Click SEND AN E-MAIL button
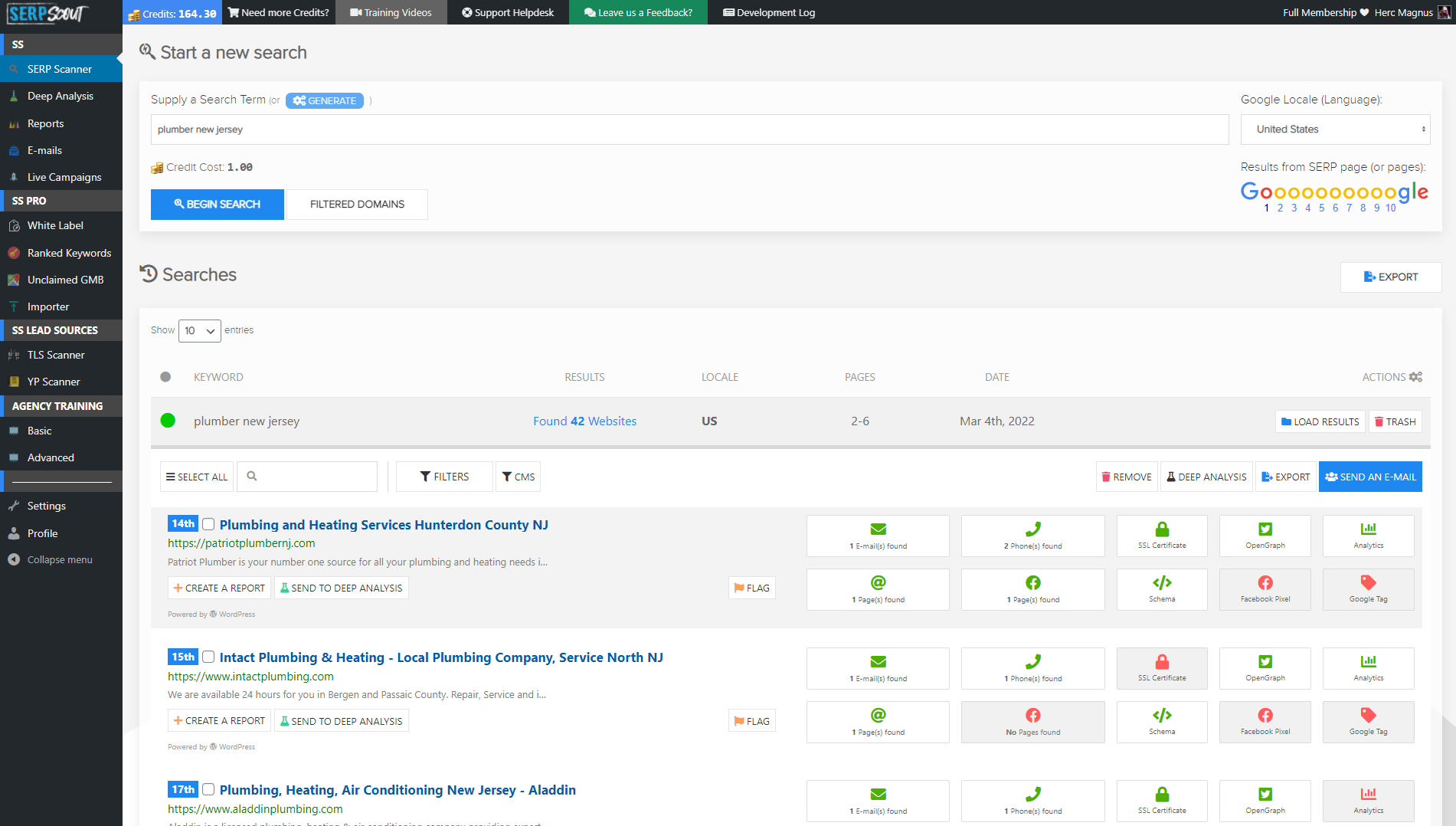The width and height of the screenshot is (1456, 826). point(1370,477)
